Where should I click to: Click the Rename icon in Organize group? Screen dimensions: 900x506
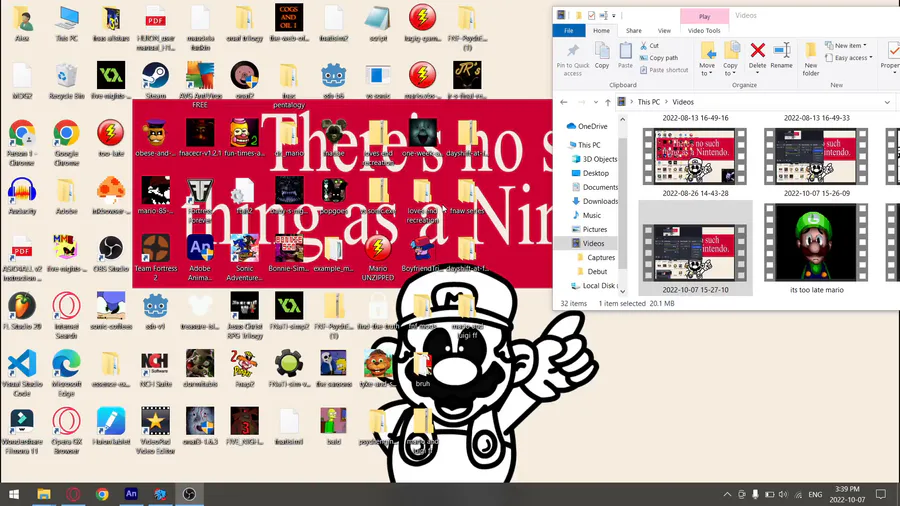(781, 50)
